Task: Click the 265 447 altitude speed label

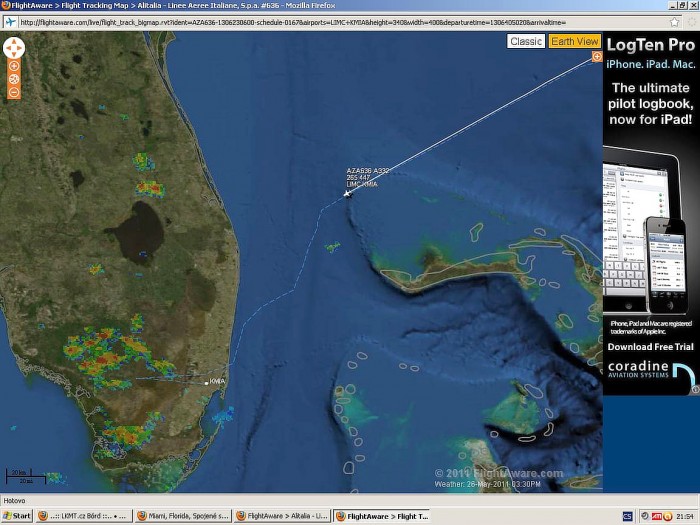Action: pos(358,178)
